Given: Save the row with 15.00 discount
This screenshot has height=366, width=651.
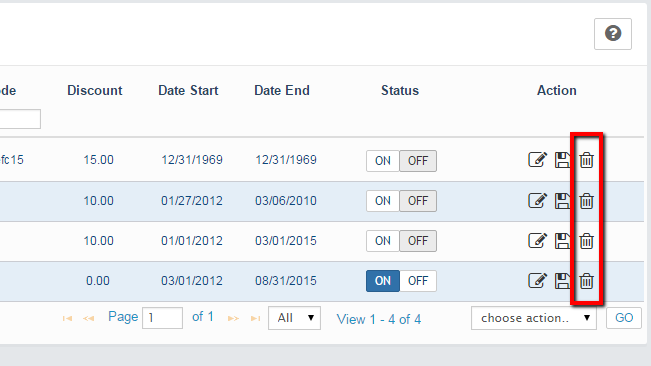Looking at the screenshot, I should tap(563, 160).
